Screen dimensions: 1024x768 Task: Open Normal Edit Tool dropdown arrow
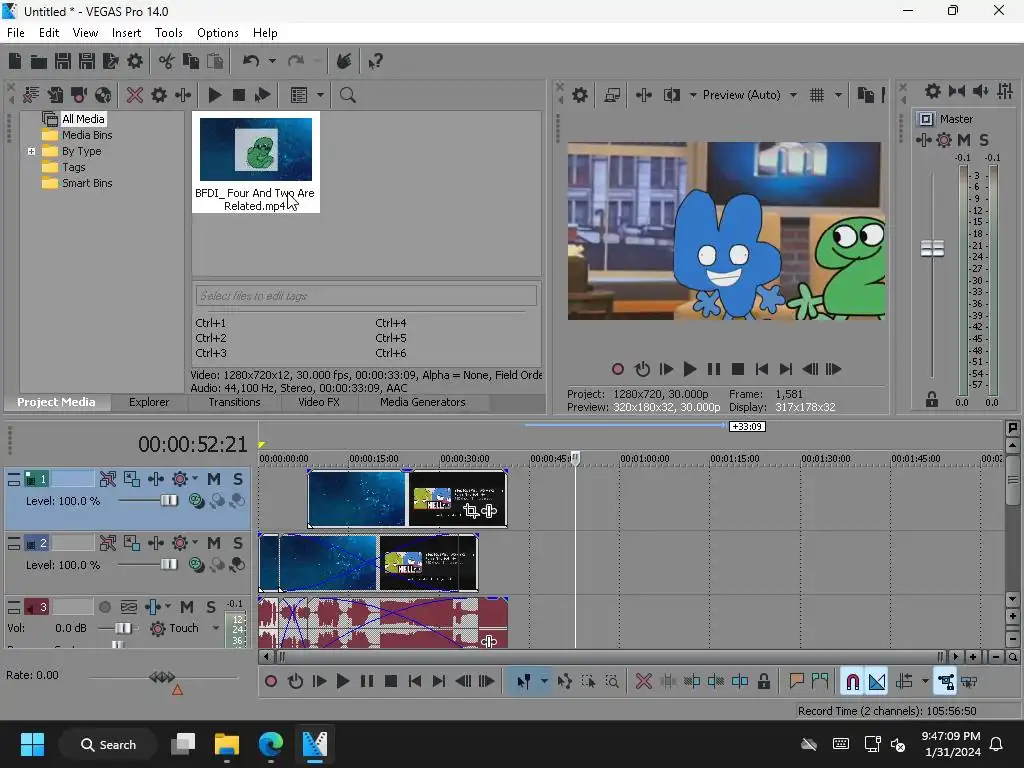click(x=544, y=682)
